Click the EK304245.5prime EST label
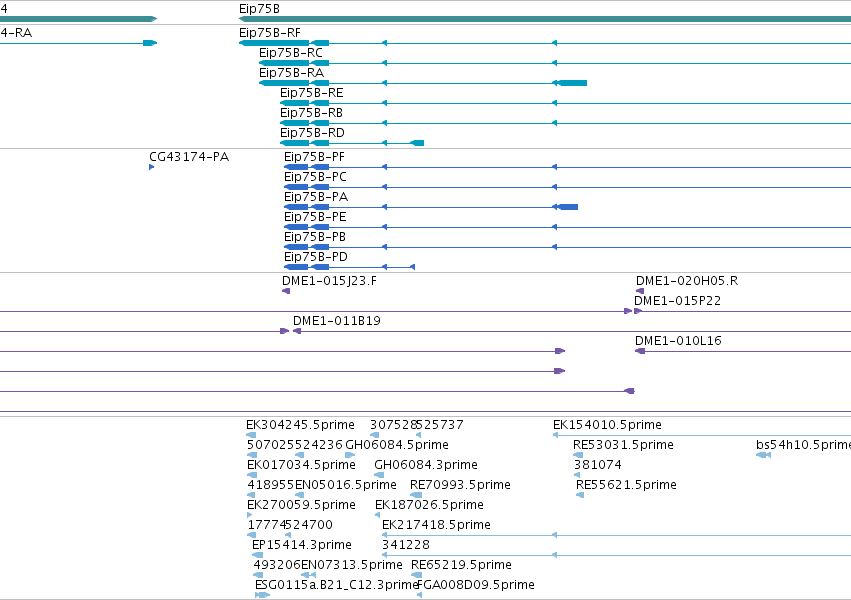 300,425
